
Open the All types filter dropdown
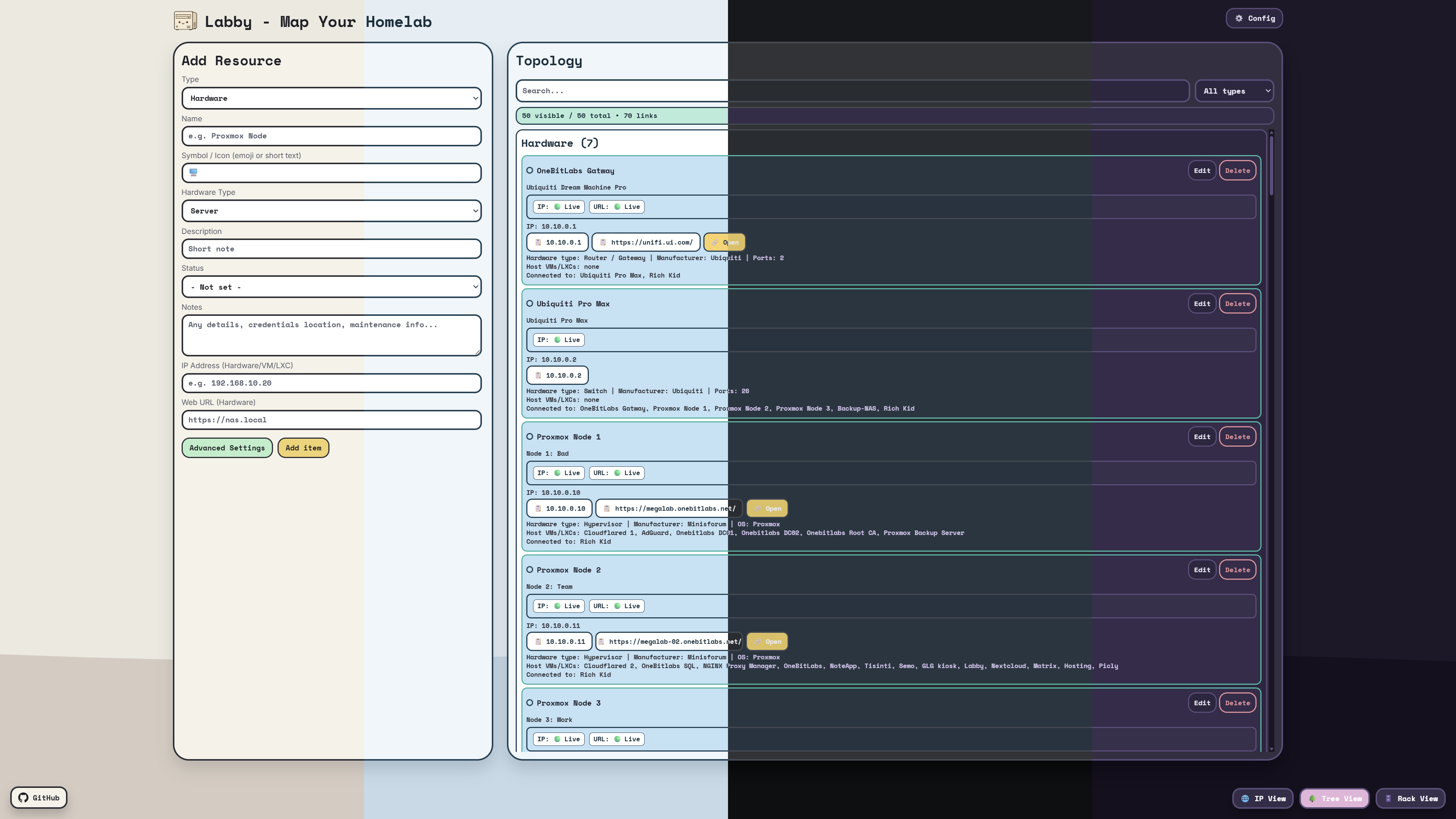(1235, 91)
